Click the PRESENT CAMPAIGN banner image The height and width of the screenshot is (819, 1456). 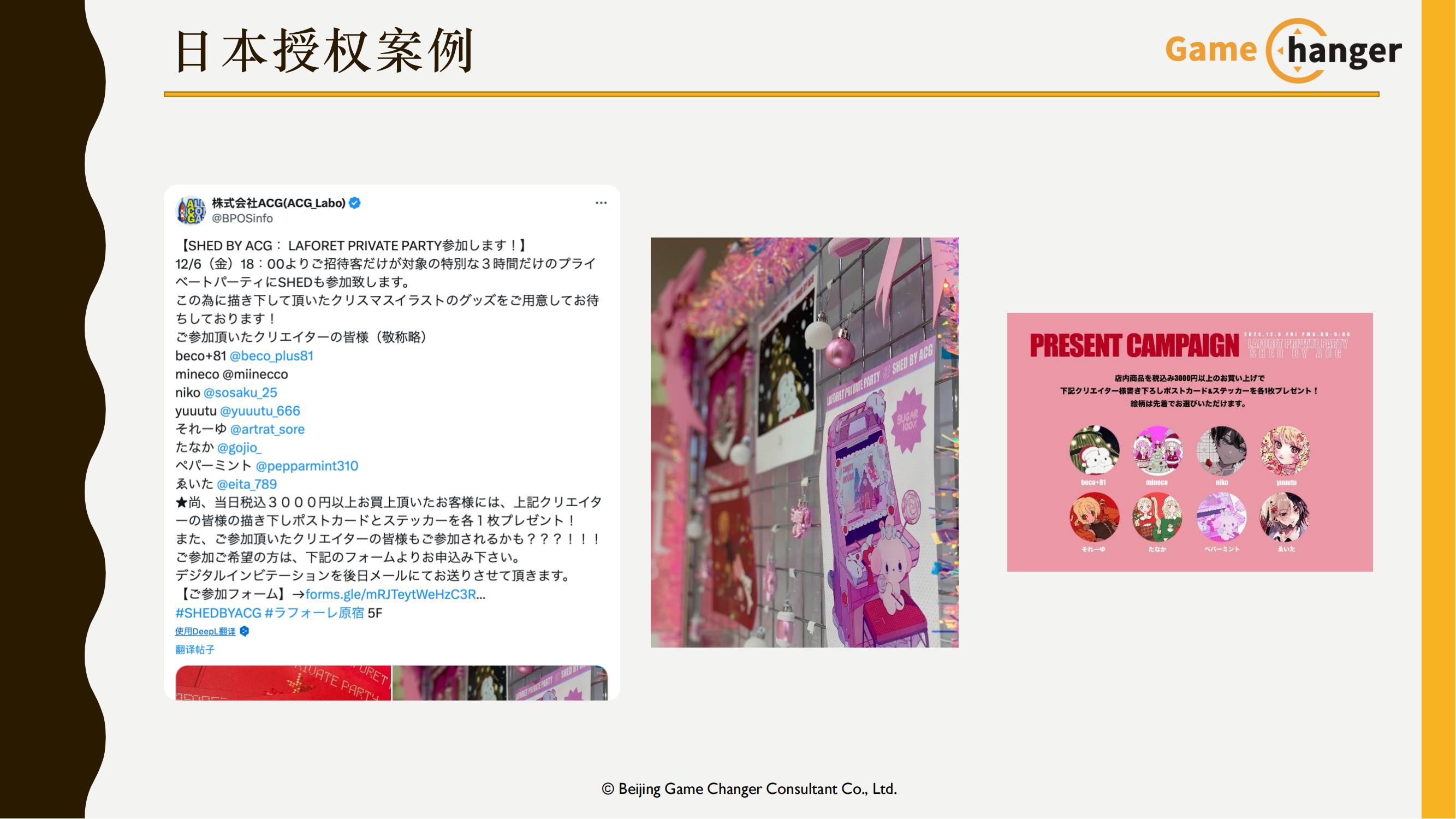coord(1190,442)
